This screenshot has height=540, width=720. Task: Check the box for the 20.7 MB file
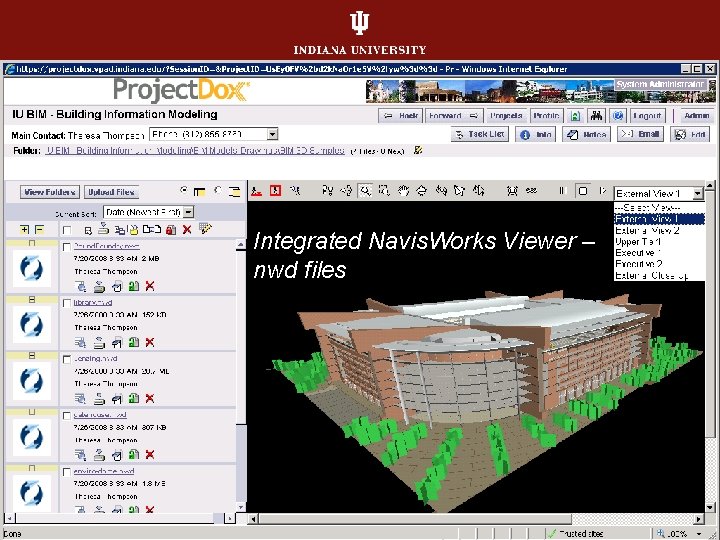coord(67,360)
